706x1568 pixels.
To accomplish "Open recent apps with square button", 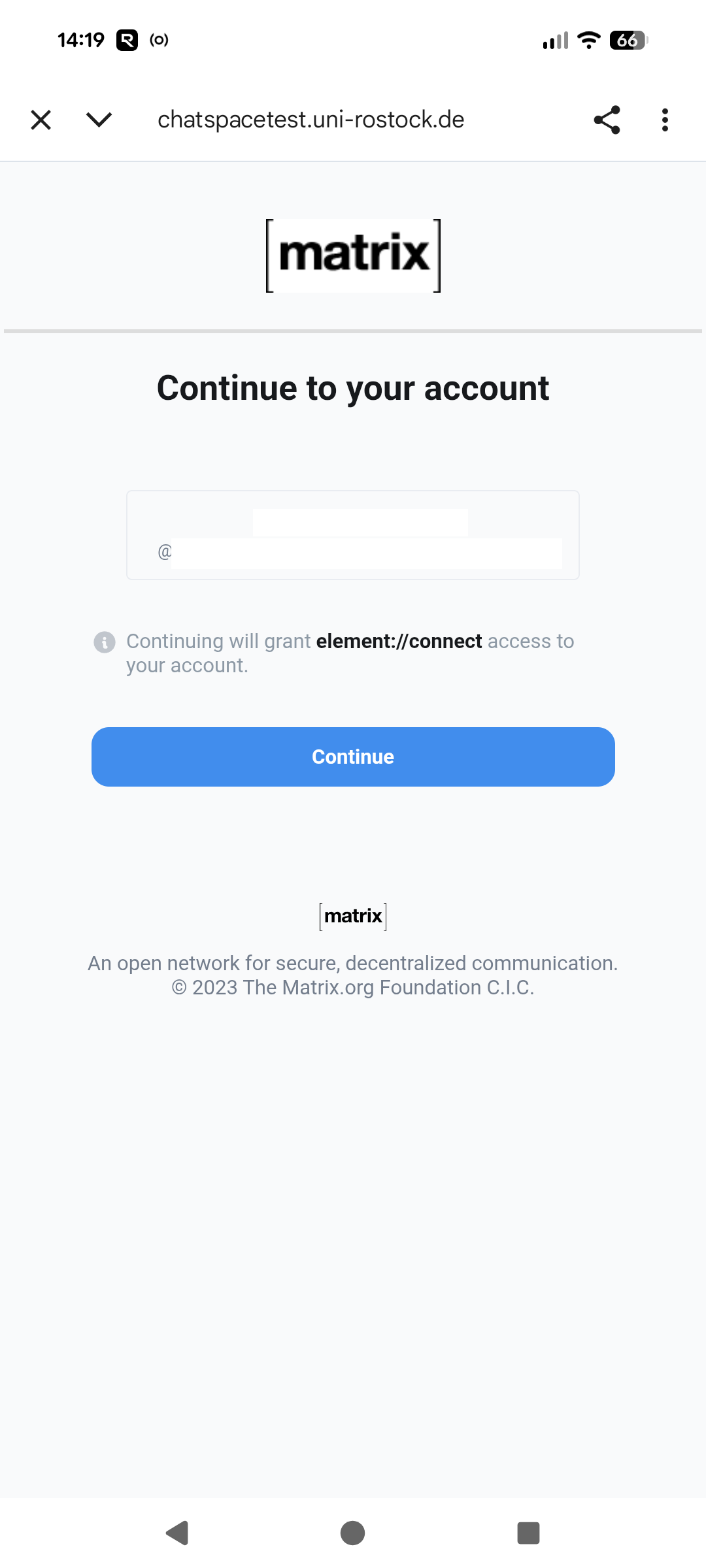I will pyautogui.click(x=528, y=1533).
